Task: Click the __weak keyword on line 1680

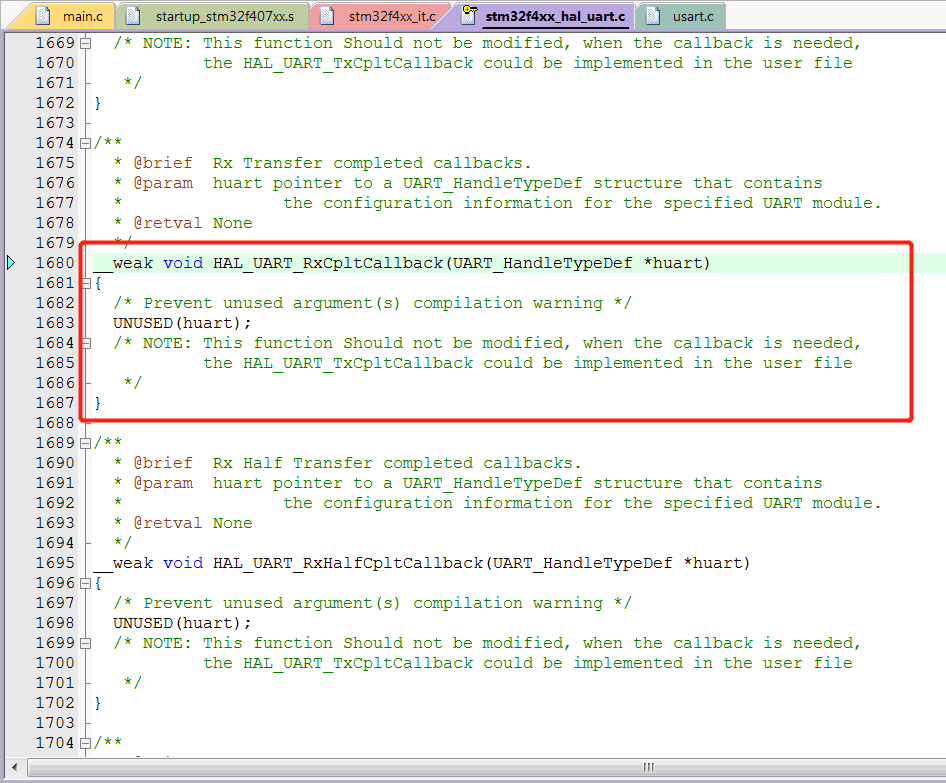Action: tap(124, 264)
